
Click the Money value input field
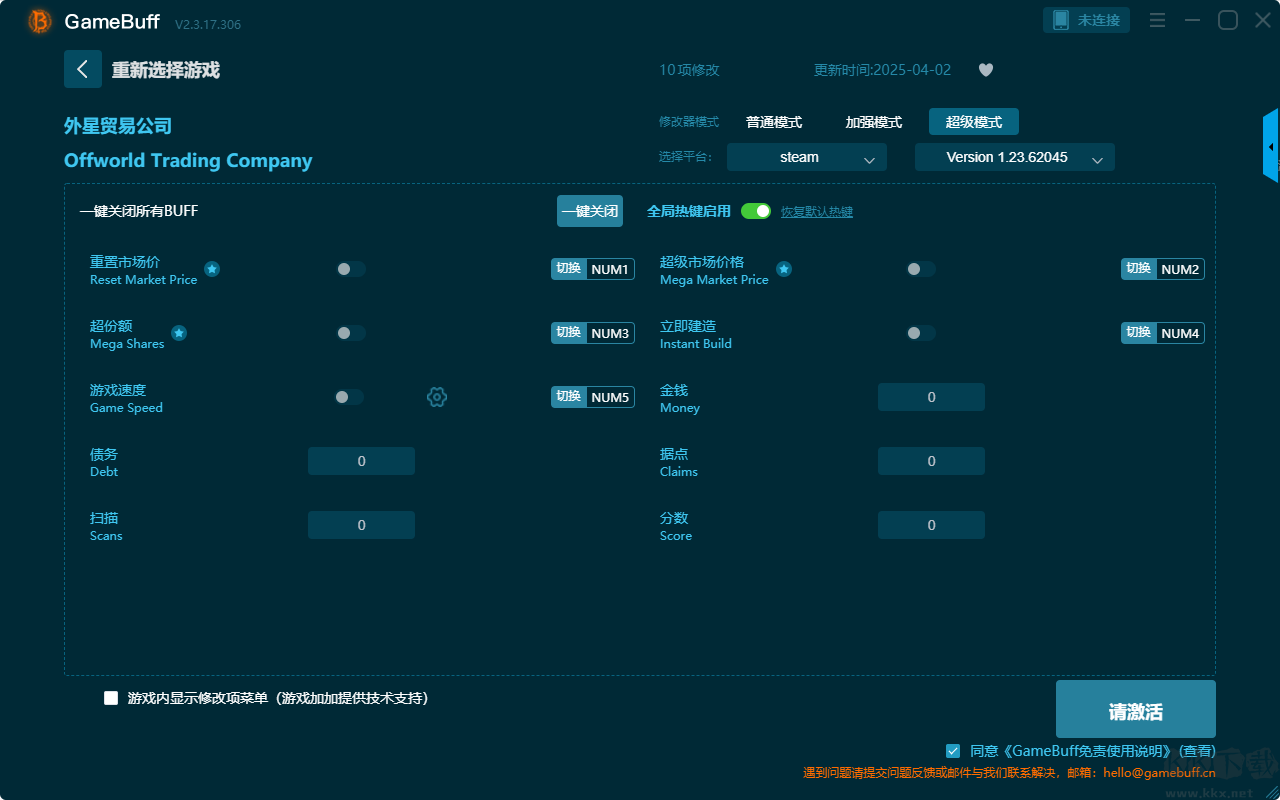(931, 397)
